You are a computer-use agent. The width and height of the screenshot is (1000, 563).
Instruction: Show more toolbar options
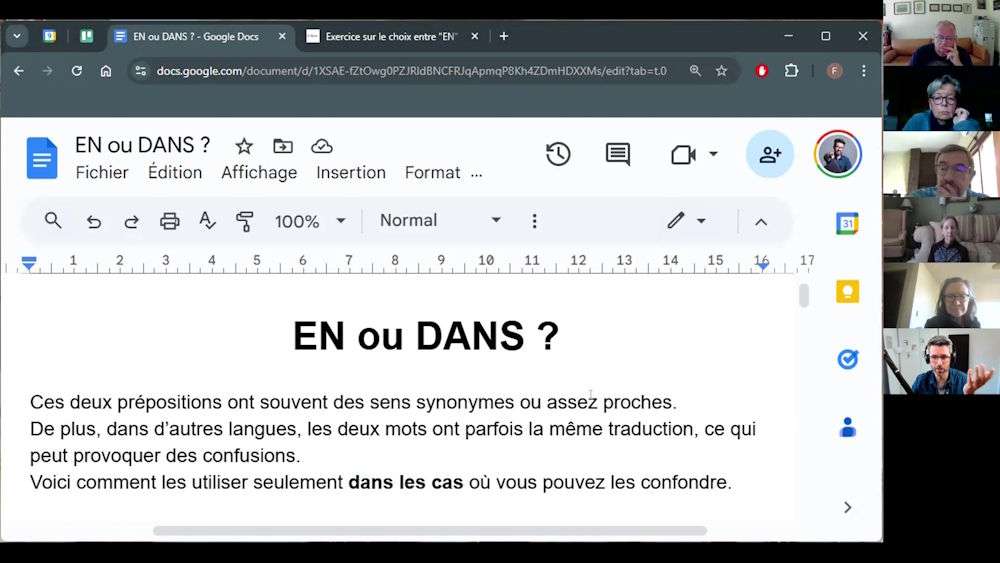click(534, 221)
